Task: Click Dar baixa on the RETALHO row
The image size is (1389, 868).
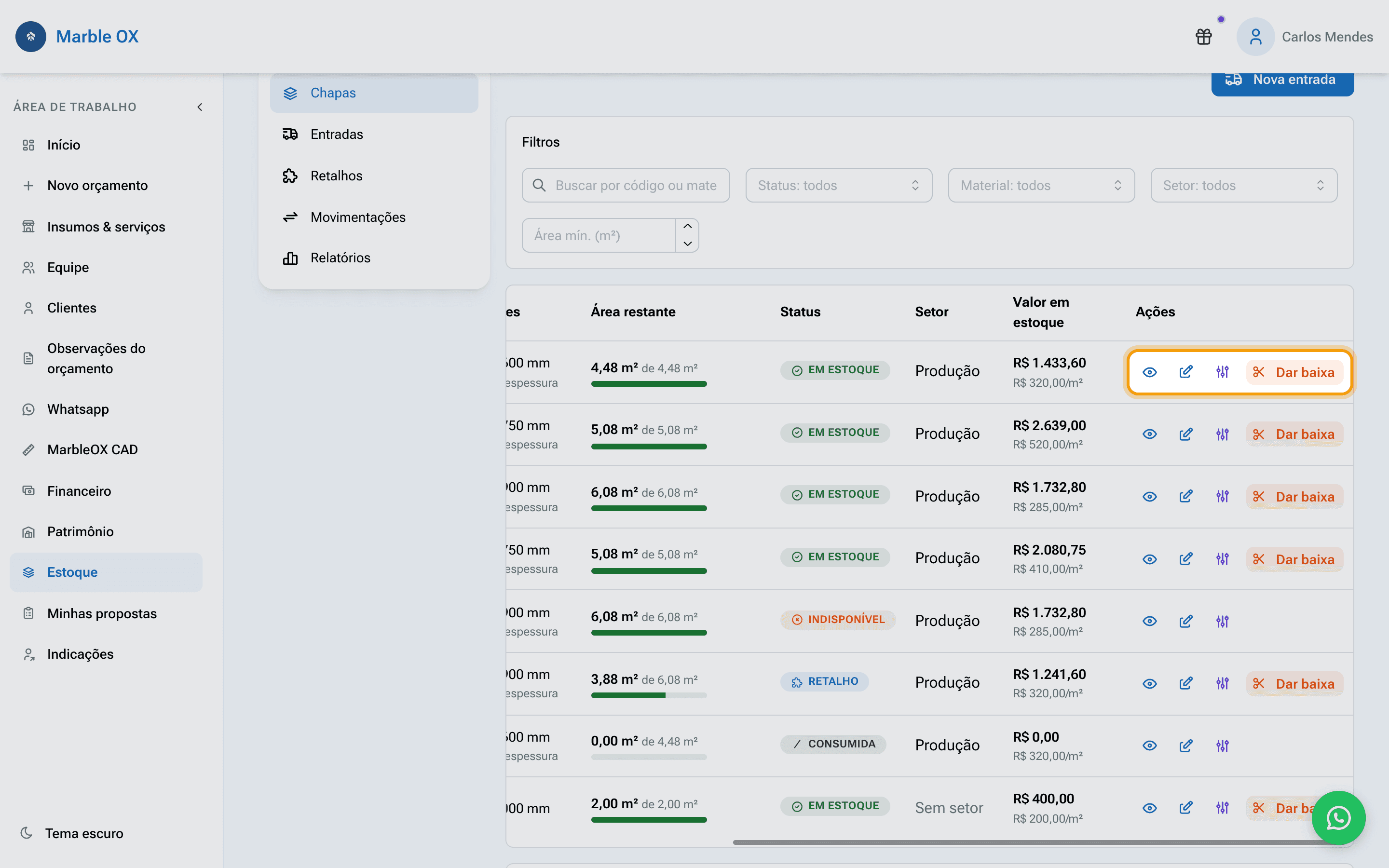Action: click(x=1294, y=684)
